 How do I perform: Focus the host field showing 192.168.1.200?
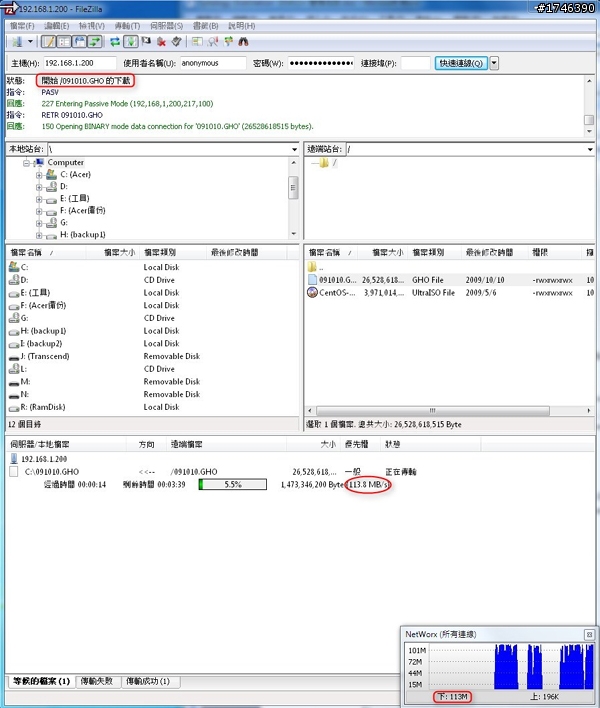click(x=79, y=63)
